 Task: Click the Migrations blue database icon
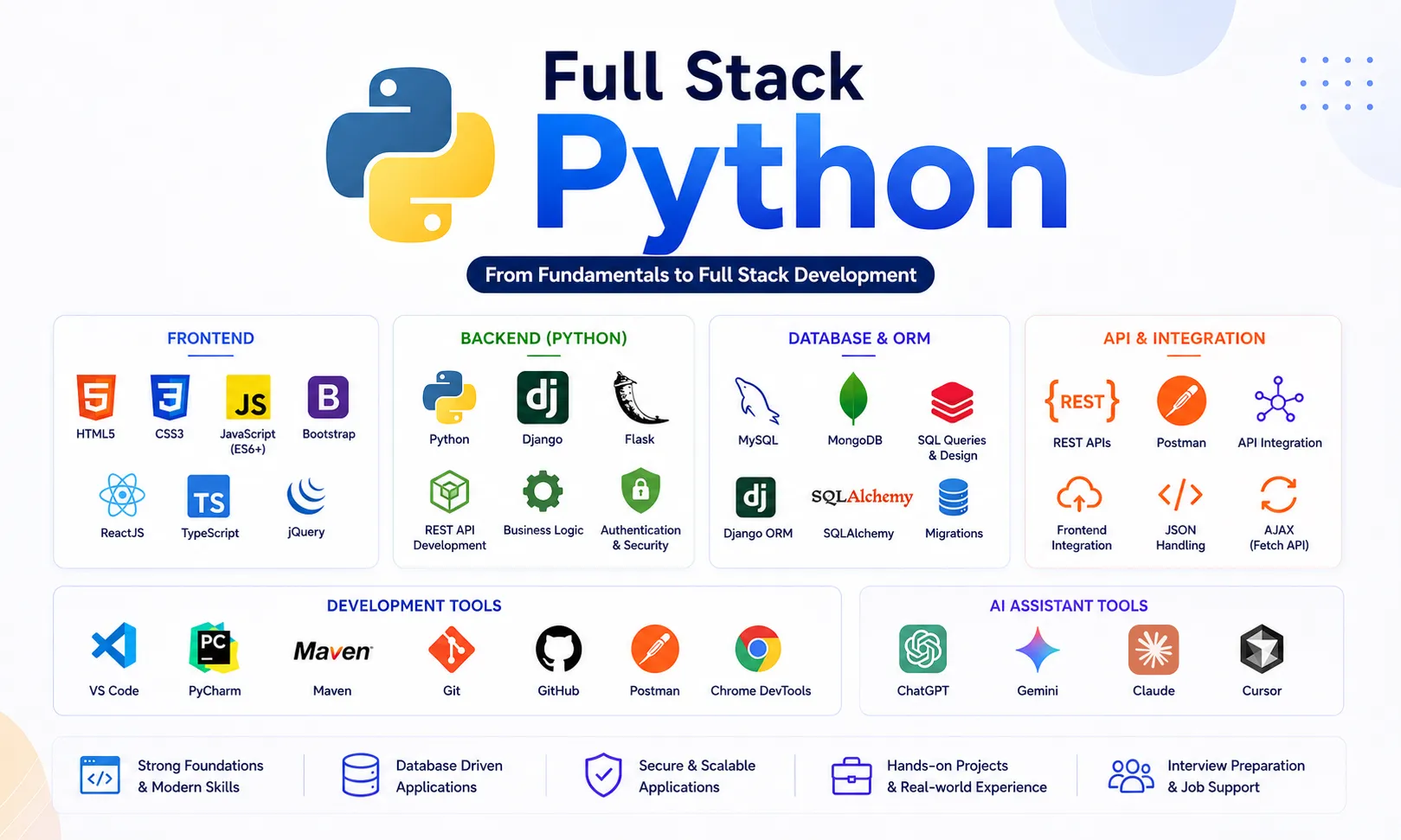[954, 497]
